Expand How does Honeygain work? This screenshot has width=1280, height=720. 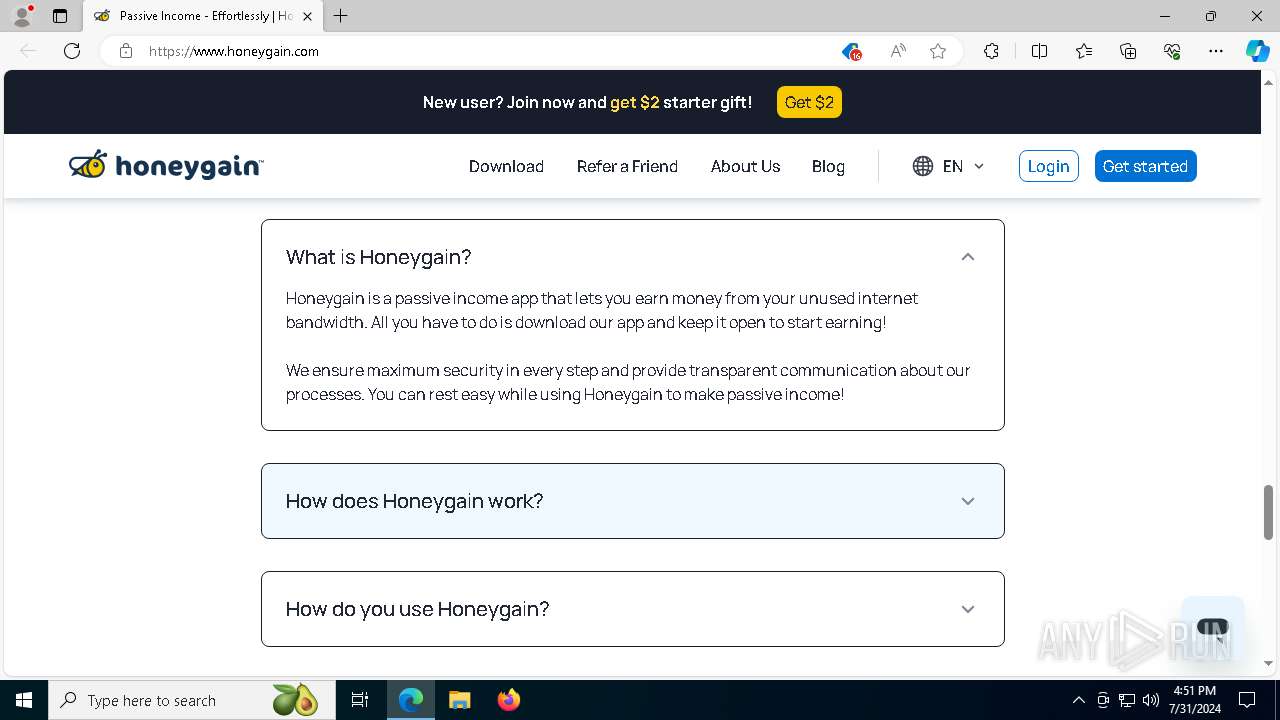click(x=633, y=501)
